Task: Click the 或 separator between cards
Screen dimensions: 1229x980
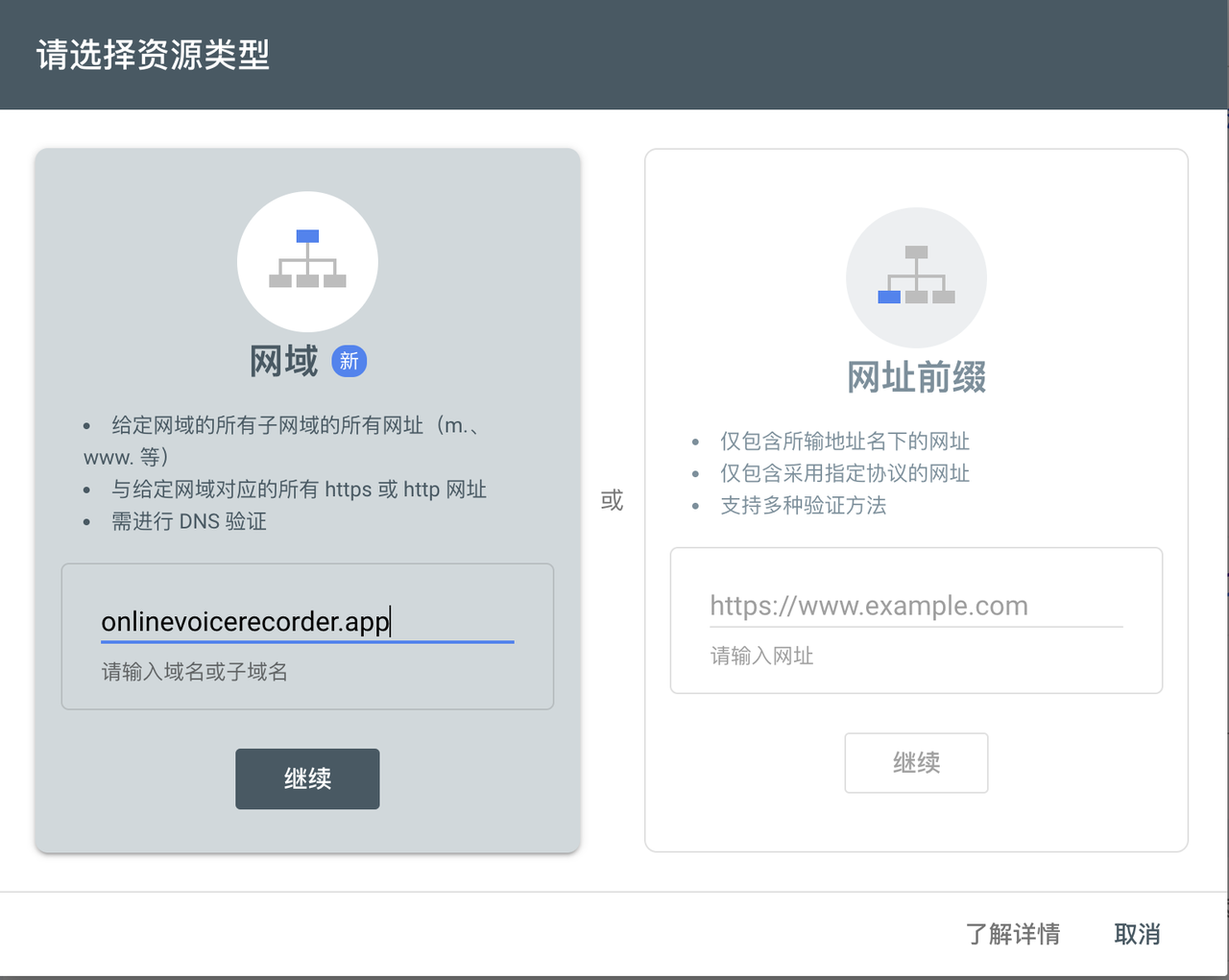Action: click(612, 500)
